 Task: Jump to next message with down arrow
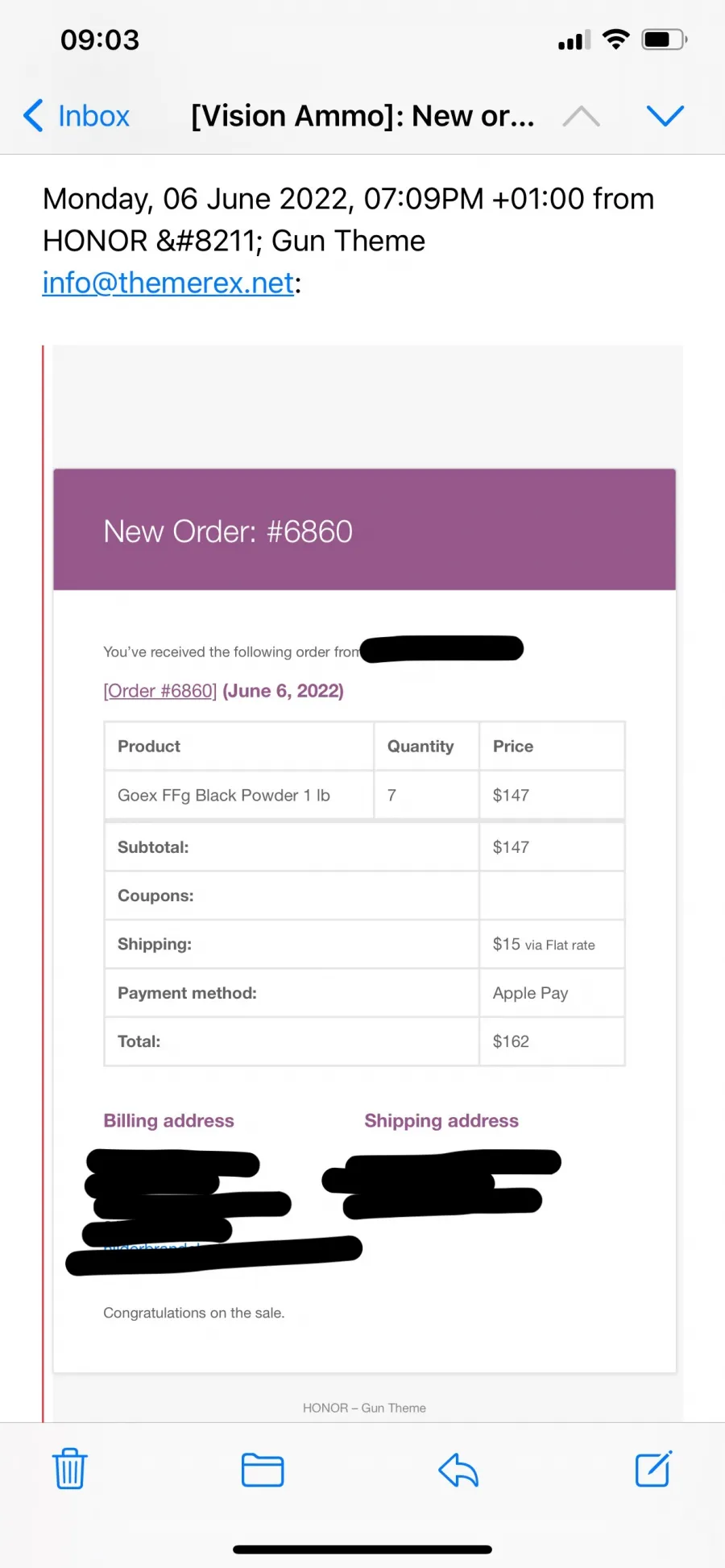tap(665, 116)
